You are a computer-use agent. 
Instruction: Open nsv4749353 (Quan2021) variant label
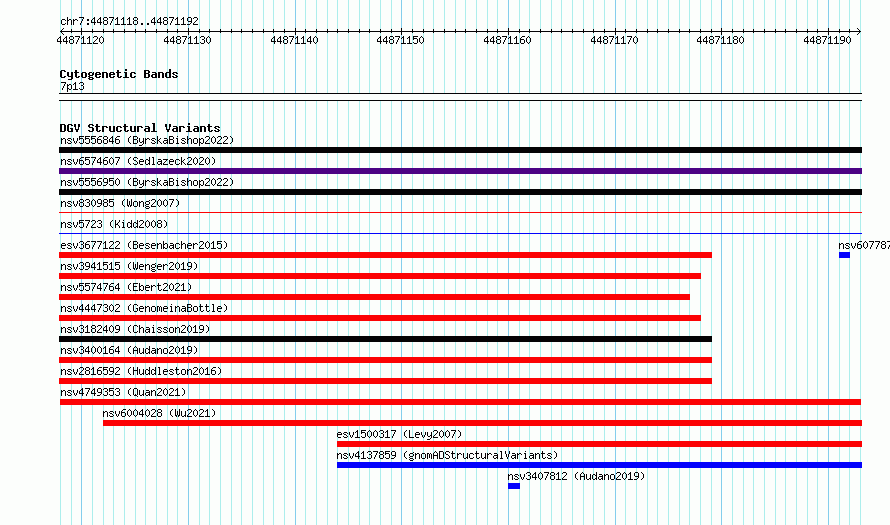point(123,392)
